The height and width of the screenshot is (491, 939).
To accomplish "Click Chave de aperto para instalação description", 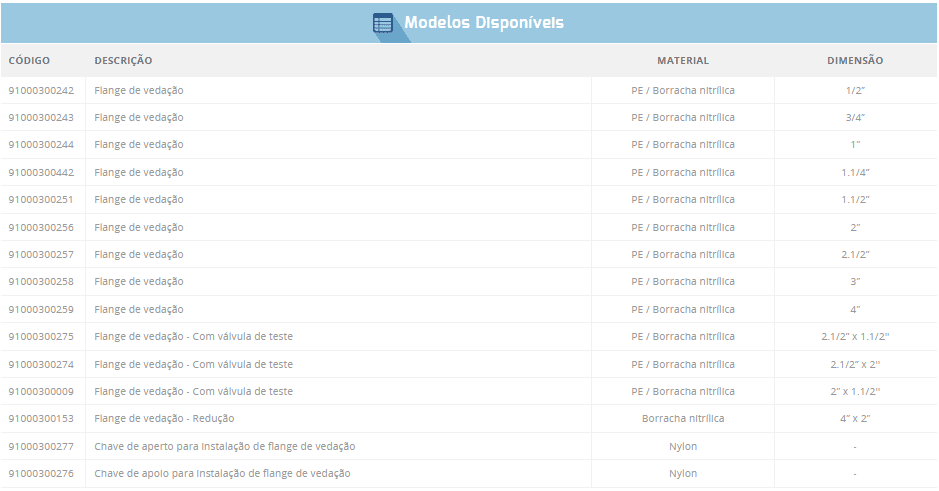I will (224, 447).
